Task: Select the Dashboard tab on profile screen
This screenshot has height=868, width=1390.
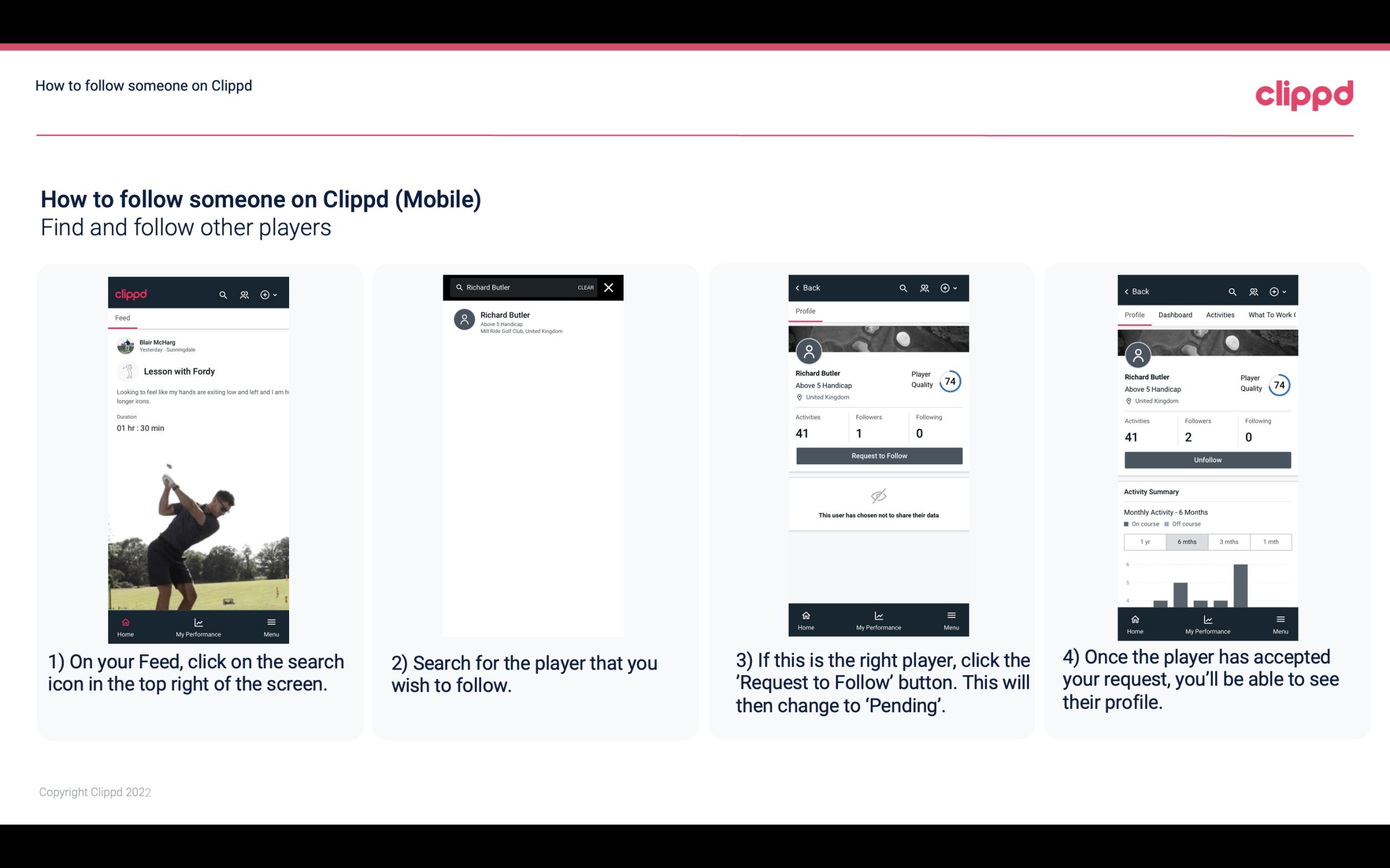Action: (1175, 315)
